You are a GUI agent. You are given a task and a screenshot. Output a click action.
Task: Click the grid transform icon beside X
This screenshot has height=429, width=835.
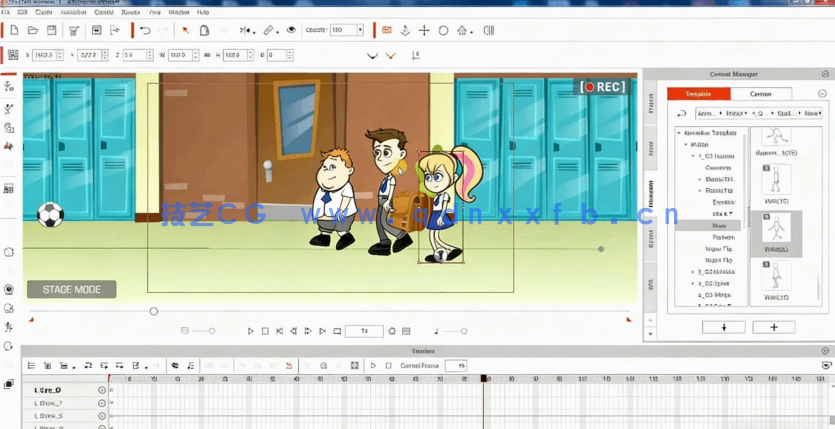coord(13,55)
